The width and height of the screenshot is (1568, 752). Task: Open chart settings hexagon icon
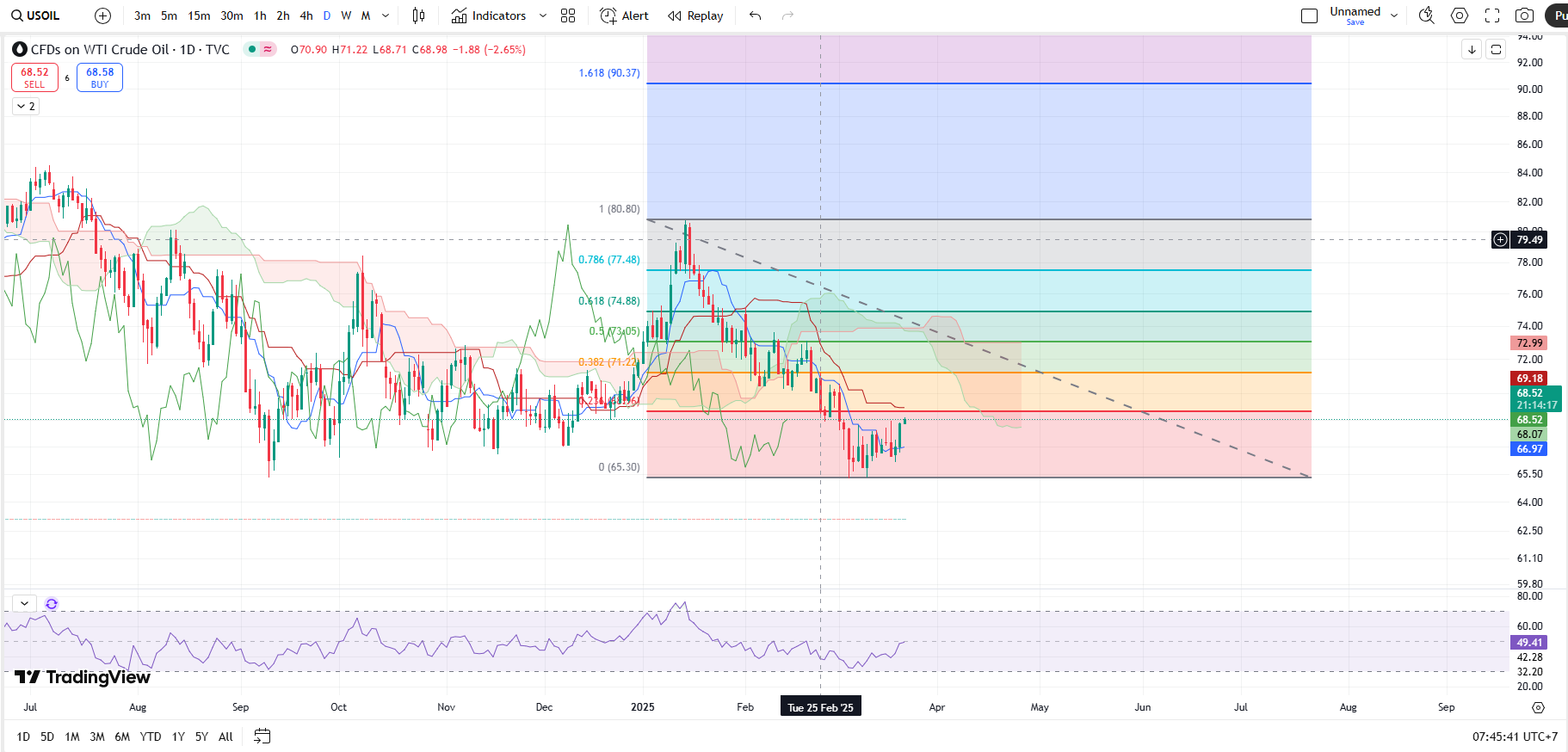point(1460,15)
